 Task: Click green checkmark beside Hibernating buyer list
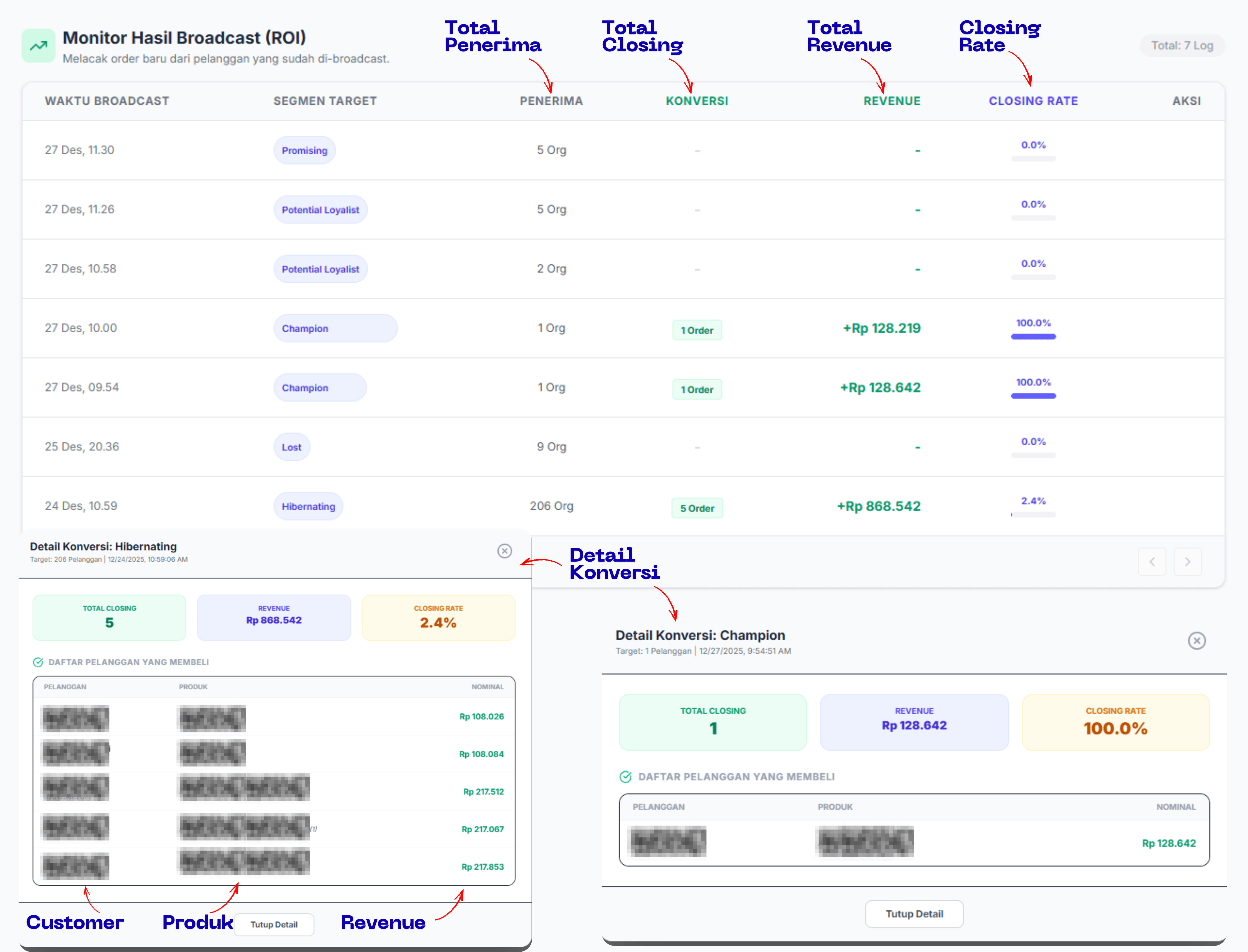click(38, 662)
